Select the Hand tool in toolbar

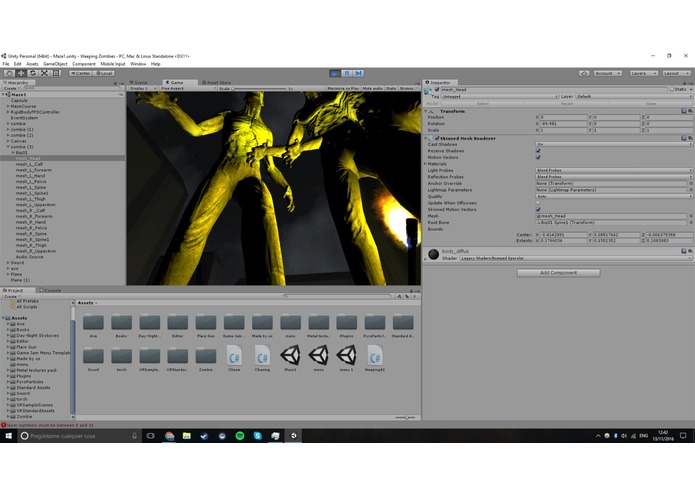(9, 73)
